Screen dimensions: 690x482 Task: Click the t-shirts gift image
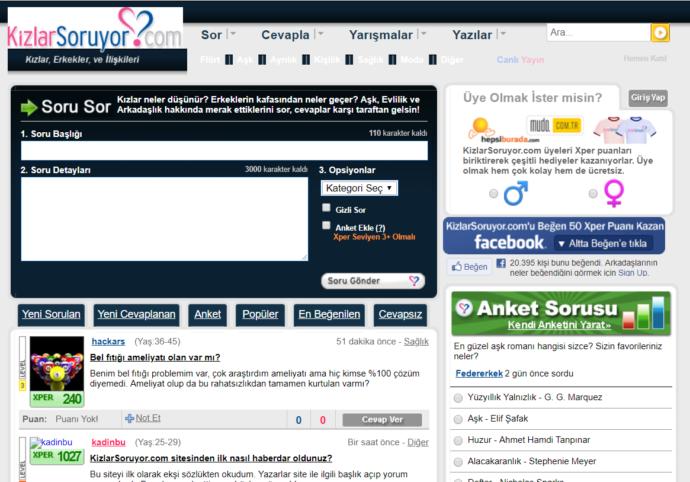pyautogui.click(x=624, y=130)
